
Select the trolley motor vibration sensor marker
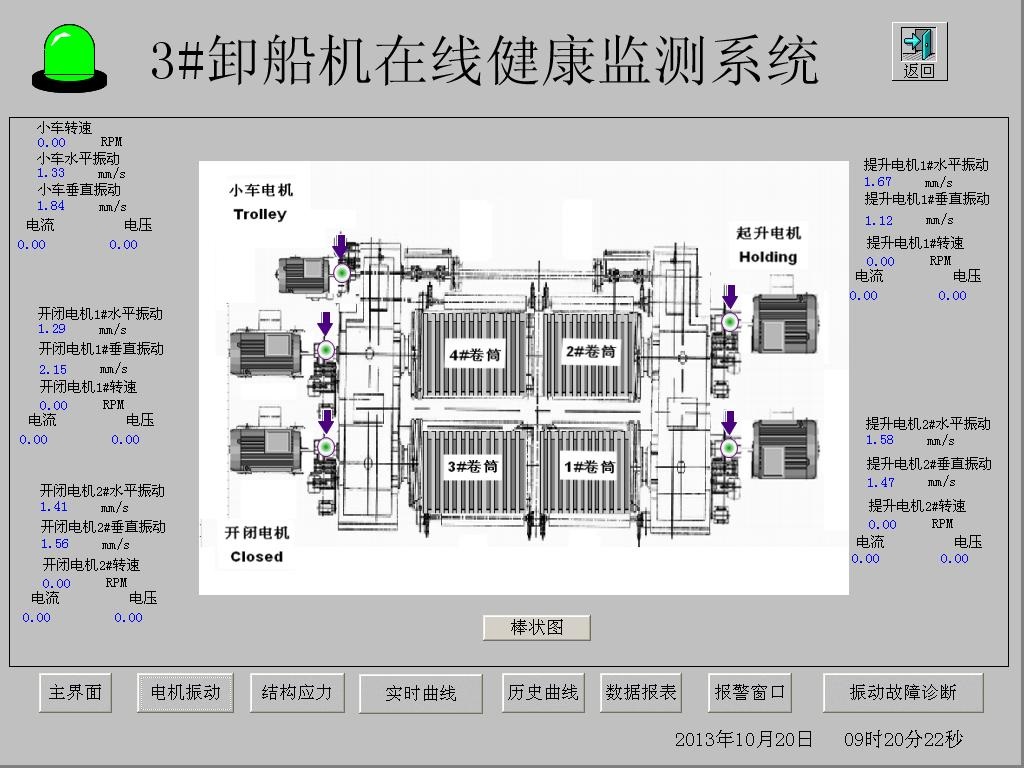click(x=341, y=272)
